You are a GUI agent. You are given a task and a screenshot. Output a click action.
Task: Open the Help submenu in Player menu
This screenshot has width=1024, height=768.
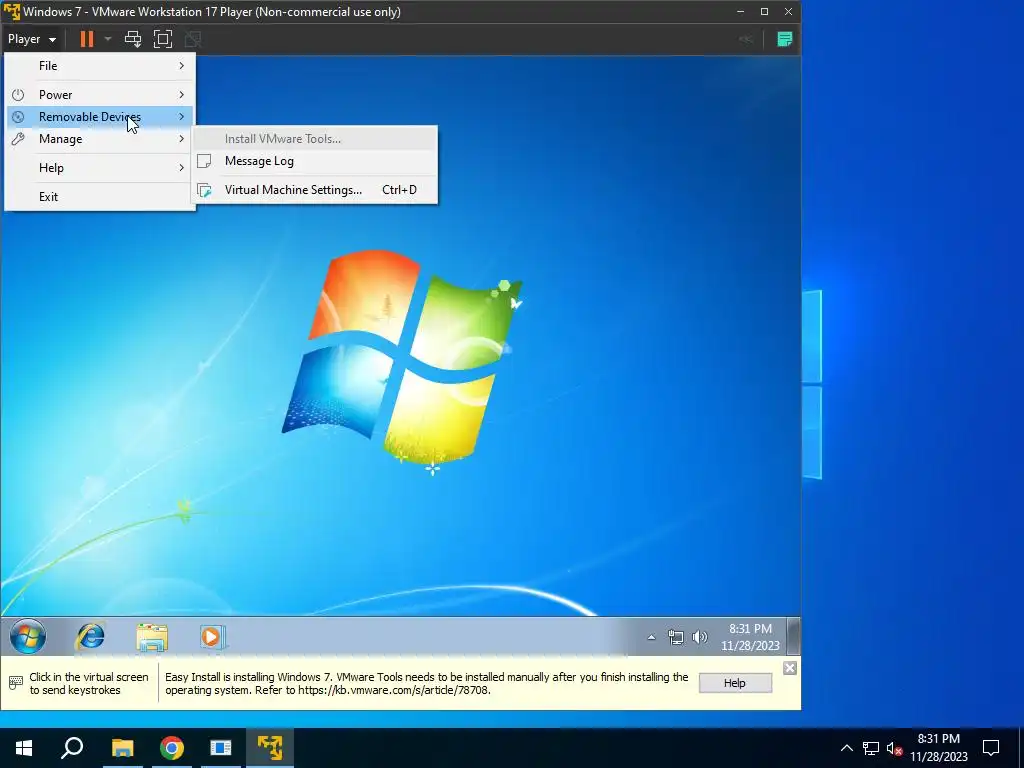tap(99, 168)
